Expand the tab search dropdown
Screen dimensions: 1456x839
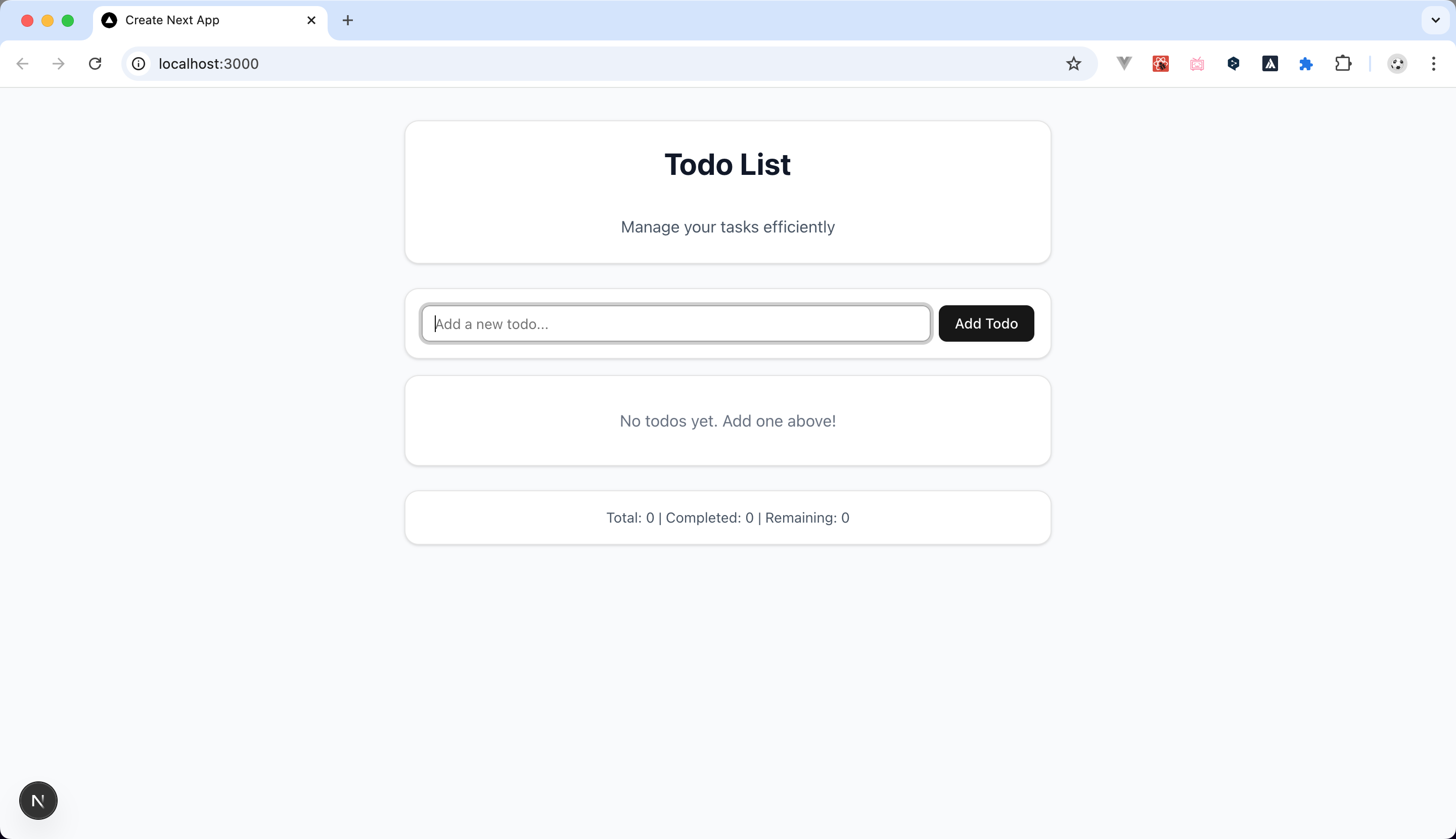pos(1435,20)
